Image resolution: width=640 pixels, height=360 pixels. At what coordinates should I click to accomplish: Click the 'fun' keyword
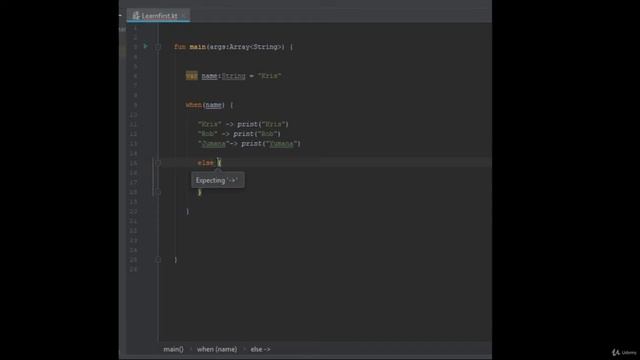coord(180,47)
